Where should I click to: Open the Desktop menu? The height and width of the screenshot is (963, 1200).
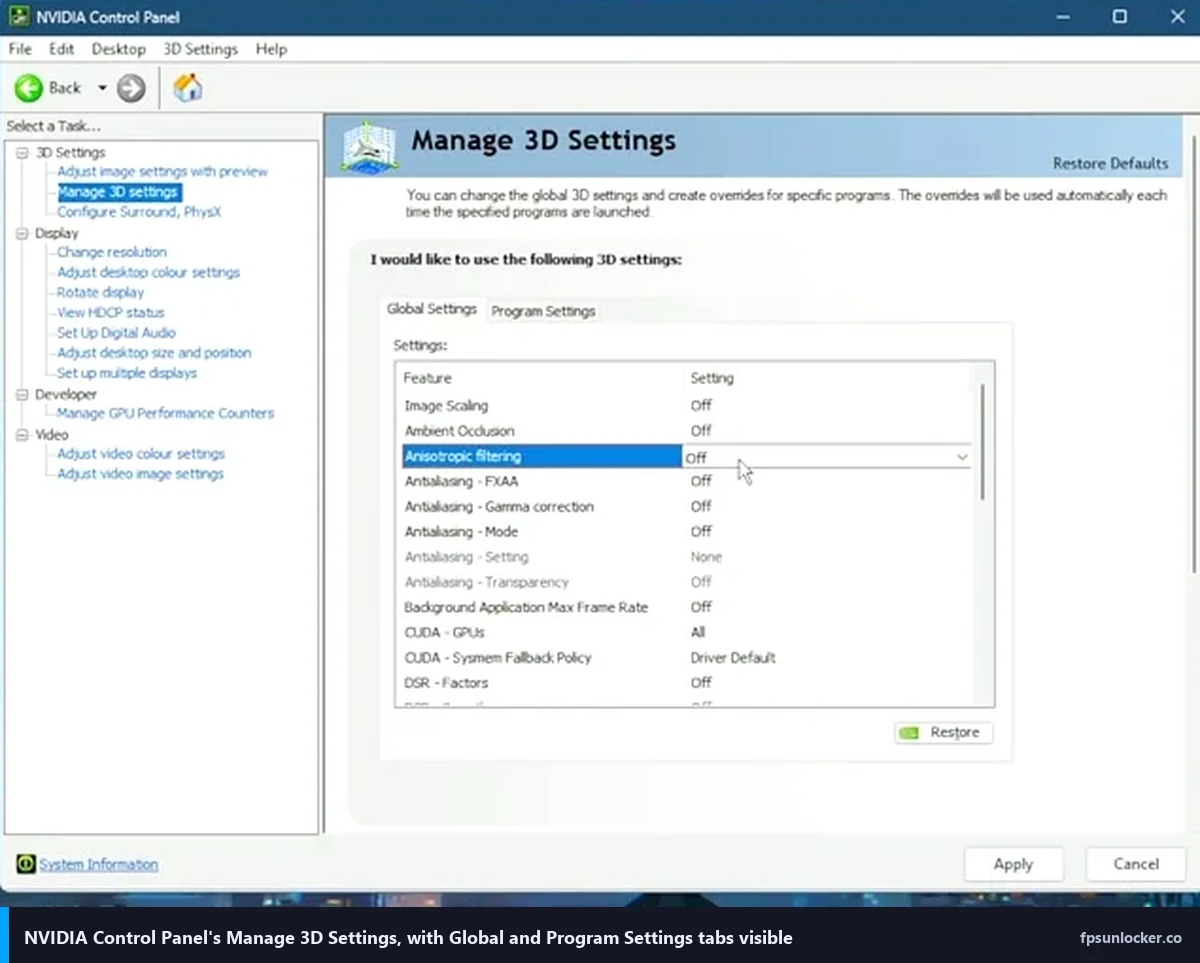[x=119, y=49]
